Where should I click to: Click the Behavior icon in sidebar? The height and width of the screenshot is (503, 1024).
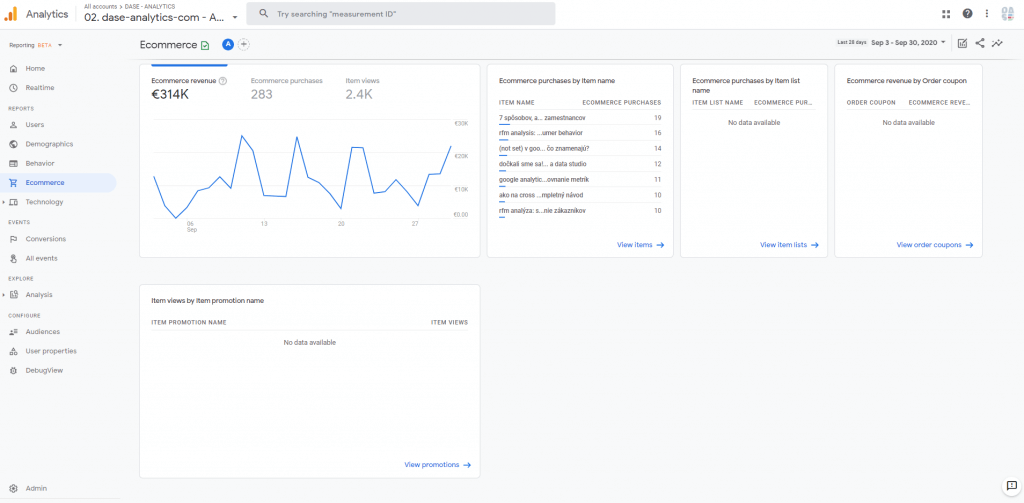[13, 163]
